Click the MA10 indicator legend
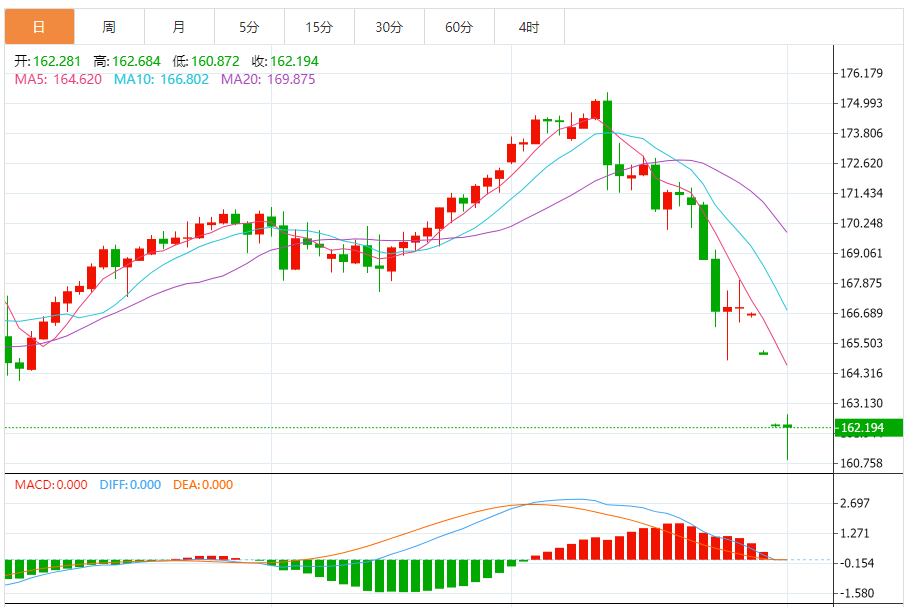 (161, 79)
